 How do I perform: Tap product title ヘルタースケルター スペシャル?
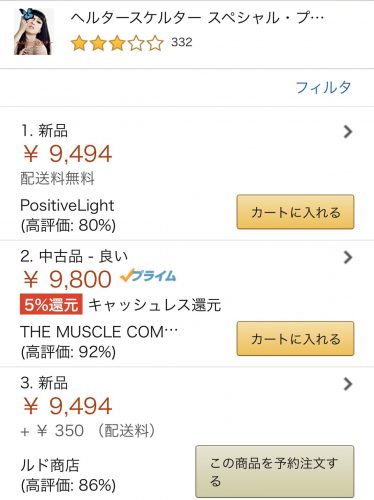197,18
